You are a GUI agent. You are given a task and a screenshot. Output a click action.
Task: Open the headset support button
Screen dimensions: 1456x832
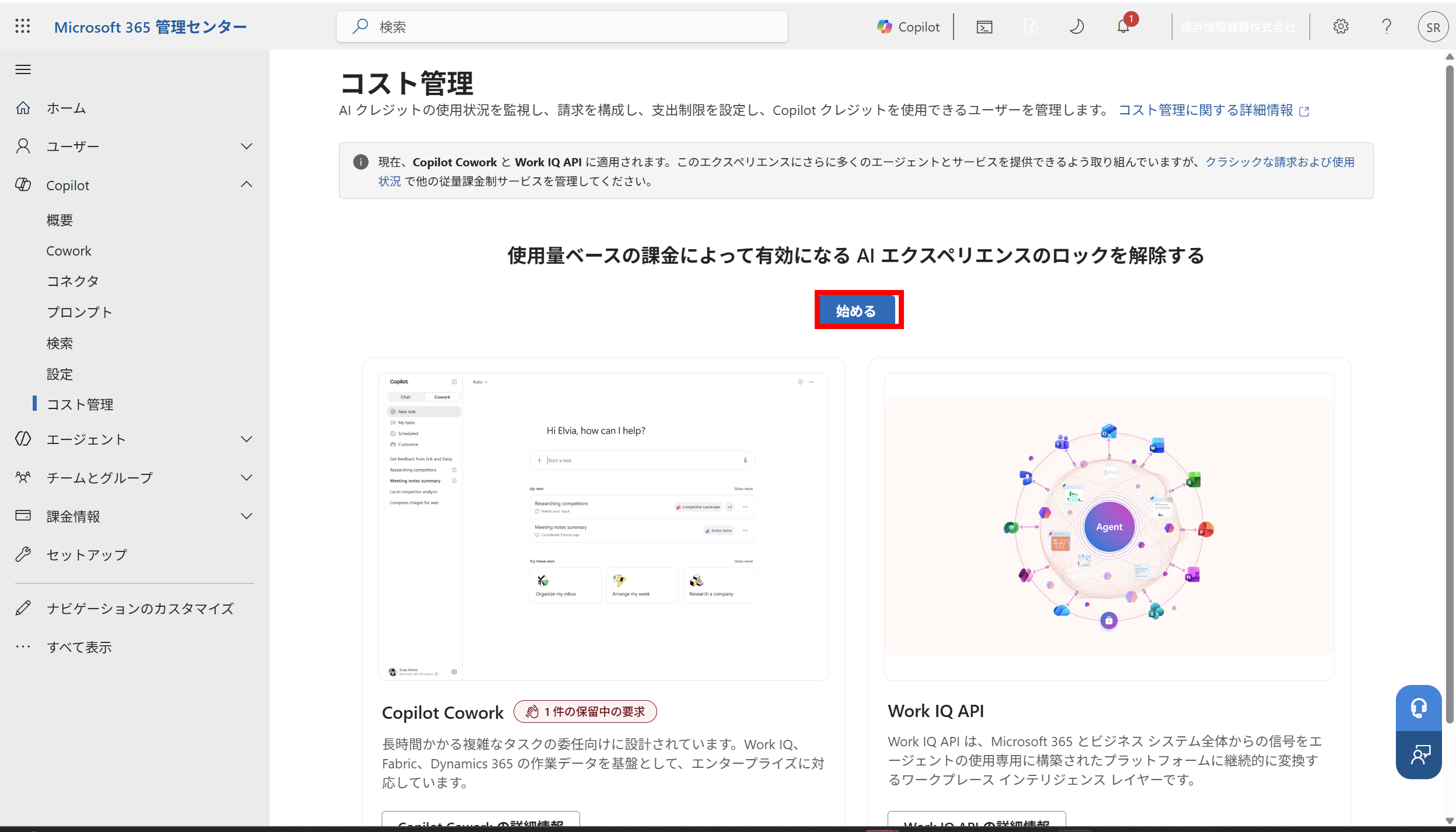pos(1419,708)
